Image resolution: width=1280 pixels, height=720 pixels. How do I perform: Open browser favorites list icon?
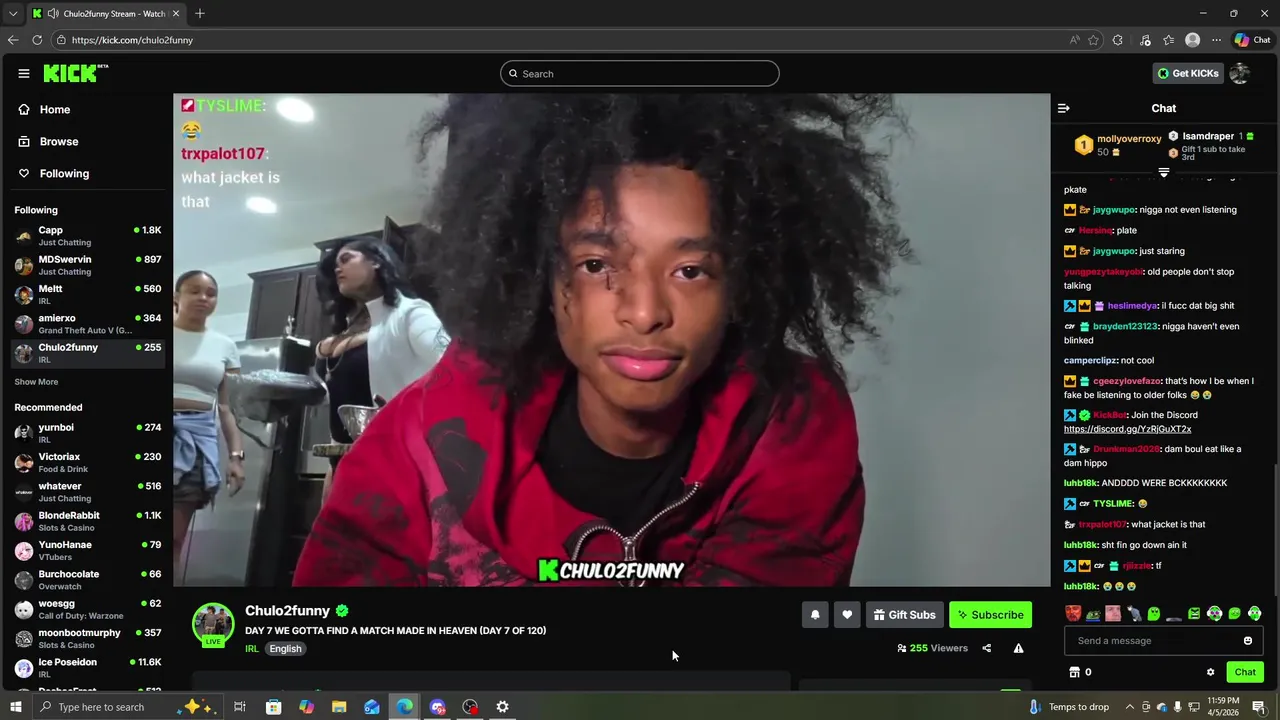(1168, 40)
